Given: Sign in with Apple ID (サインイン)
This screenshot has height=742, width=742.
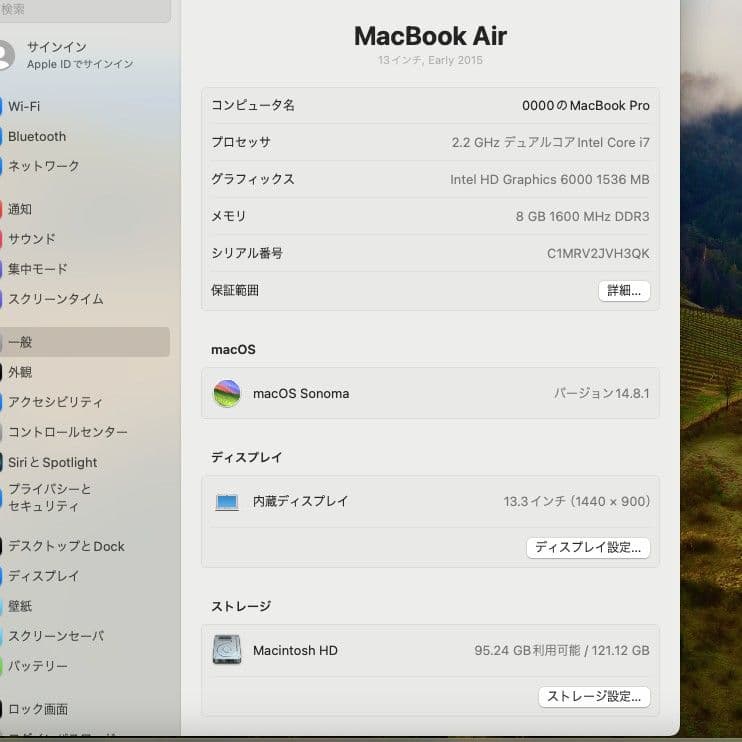Looking at the screenshot, I should click(80, 55).
